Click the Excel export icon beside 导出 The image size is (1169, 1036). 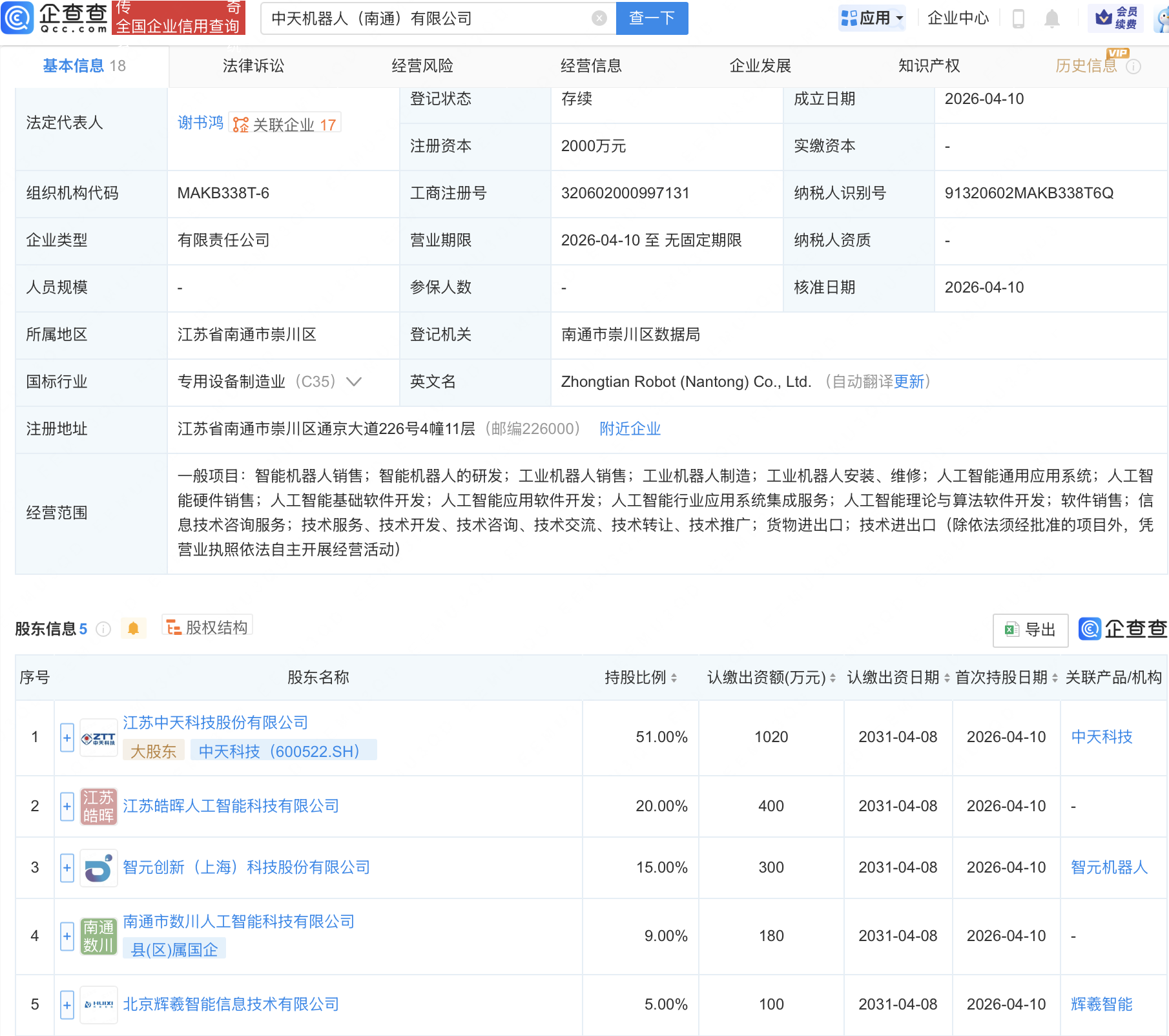click(1011, 630)
